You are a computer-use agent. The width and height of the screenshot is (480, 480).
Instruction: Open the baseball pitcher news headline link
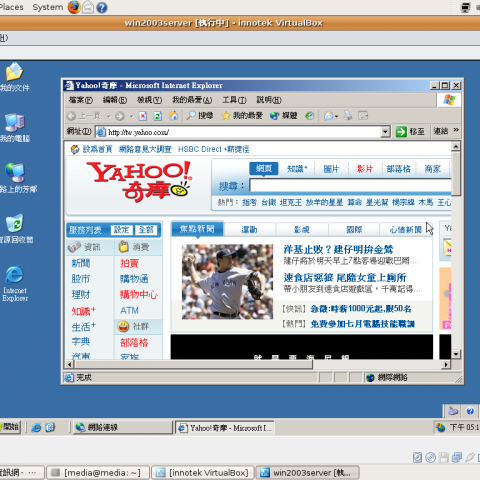pos(338,249)
